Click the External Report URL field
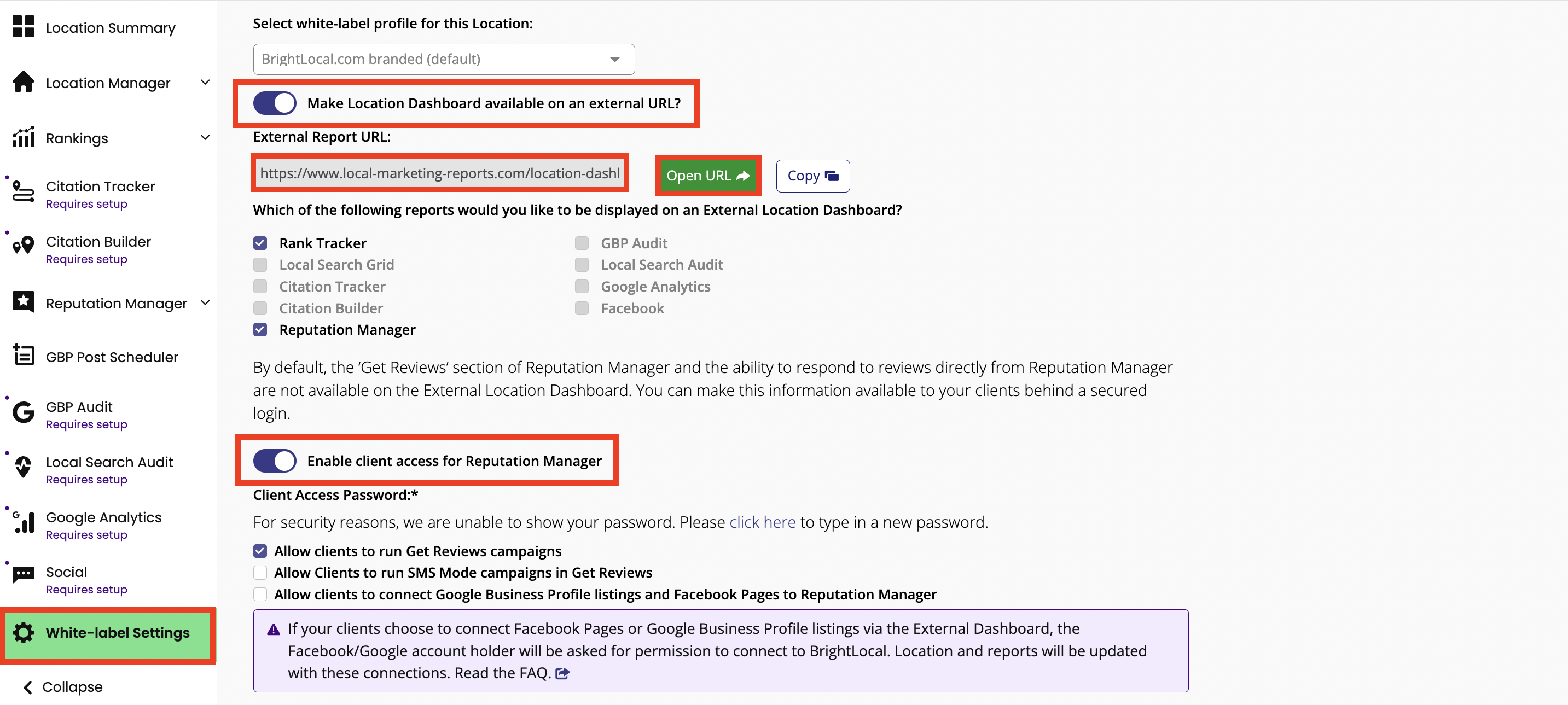Screen dimensions: 1568x705 pyautogui.click(x=439, y=173)
